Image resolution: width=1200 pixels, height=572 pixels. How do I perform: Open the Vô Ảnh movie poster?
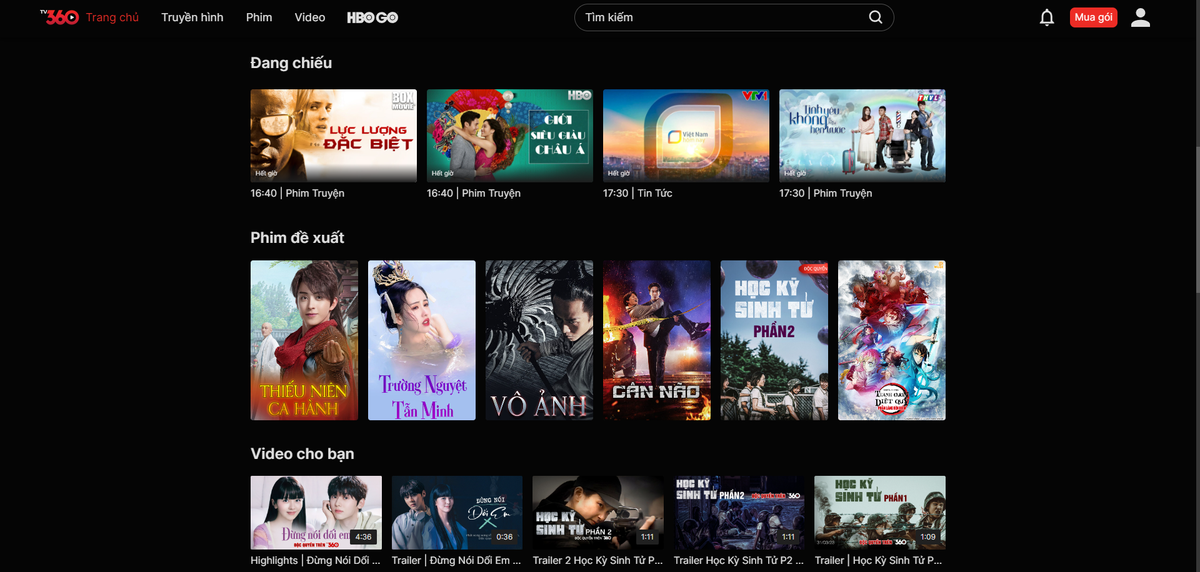pos(539,340)
